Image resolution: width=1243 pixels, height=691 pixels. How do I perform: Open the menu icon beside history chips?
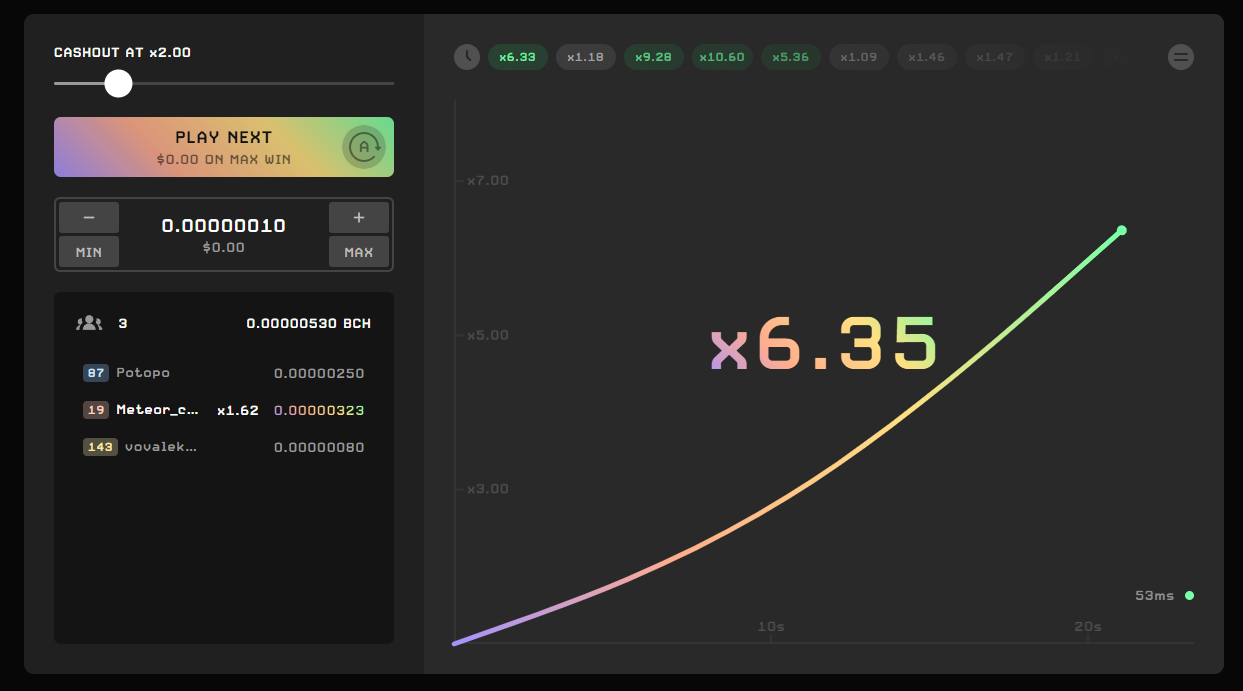coord(1181,57)
